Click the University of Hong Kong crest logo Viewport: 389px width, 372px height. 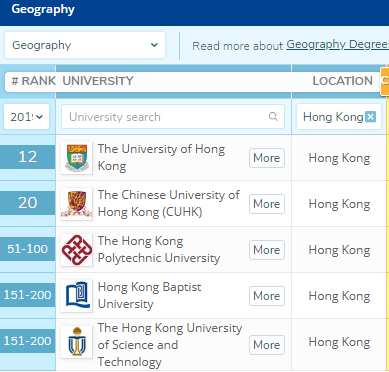pos(77,158)
